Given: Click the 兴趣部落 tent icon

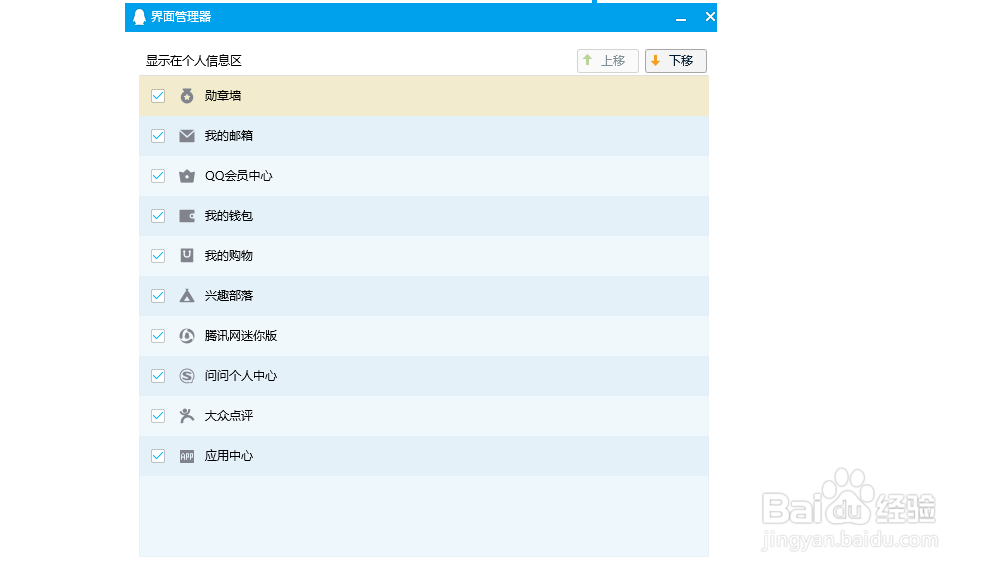Looking at the screenshot, I should [x=187, y=296].
